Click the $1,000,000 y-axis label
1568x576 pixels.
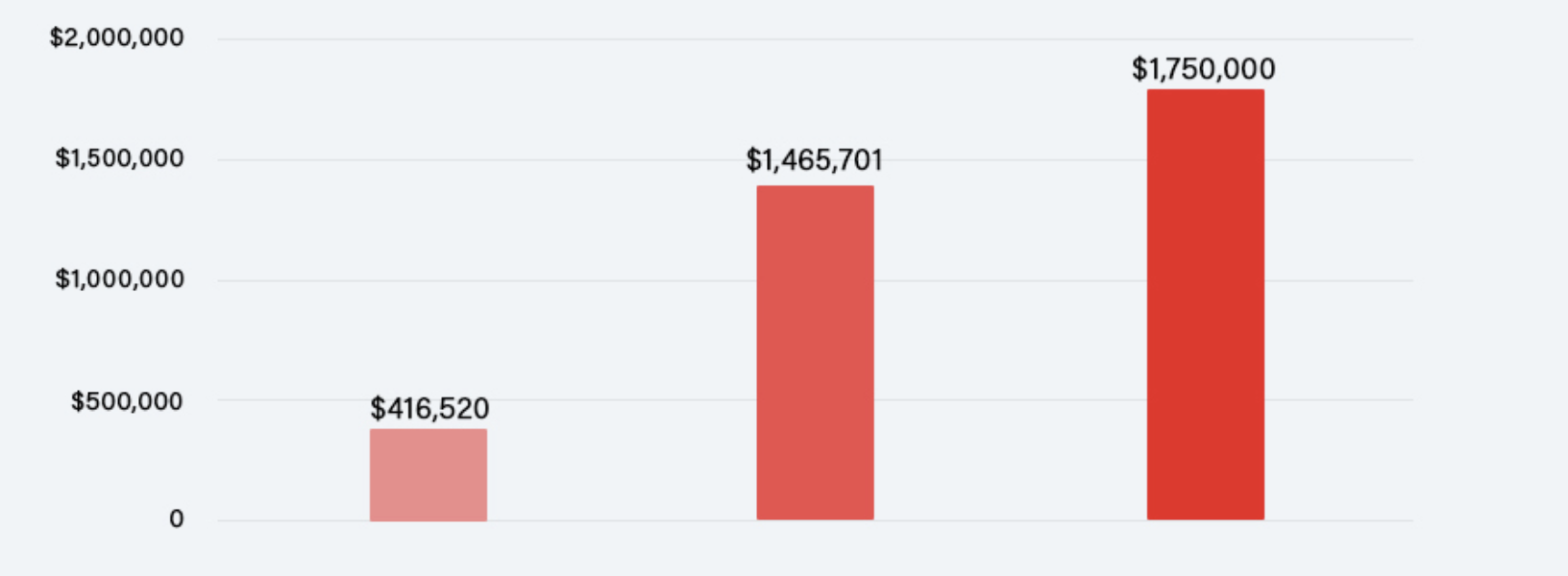point(119,279)
